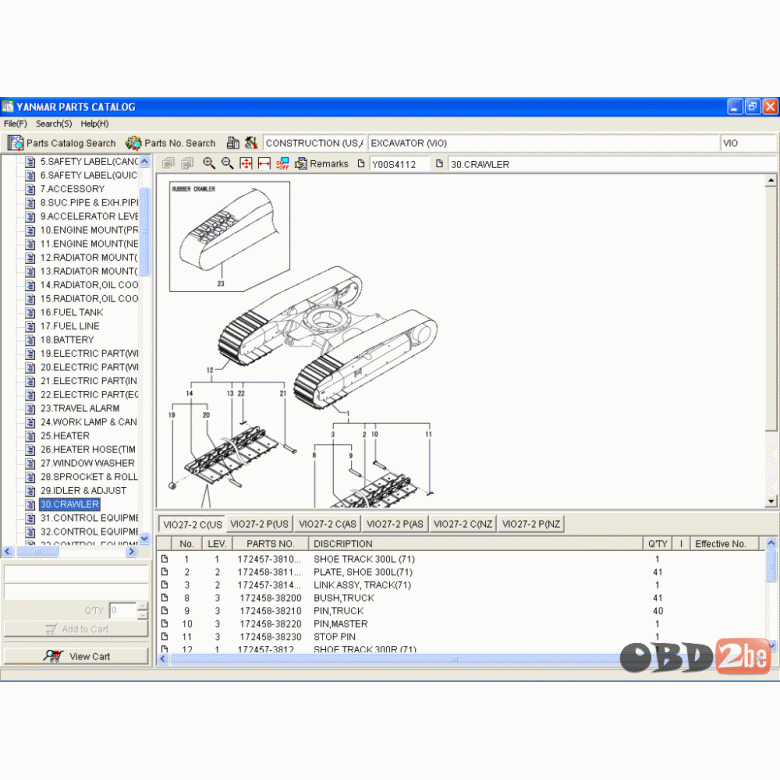Fit the diagram to width
Image resolution: width=780 pixels, height=780 pixels.
264,163
